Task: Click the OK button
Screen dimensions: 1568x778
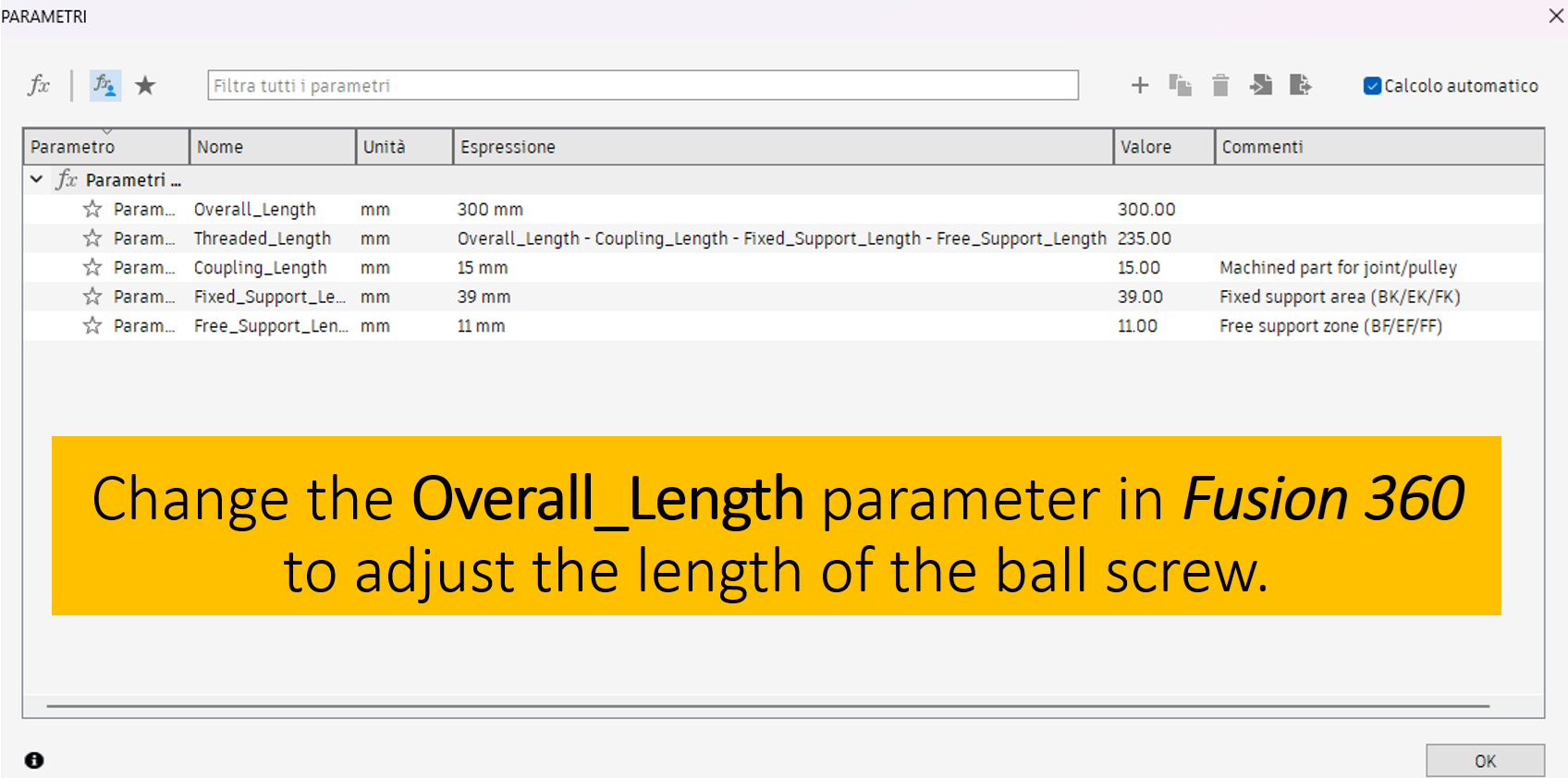Action: click(1485, 760)
